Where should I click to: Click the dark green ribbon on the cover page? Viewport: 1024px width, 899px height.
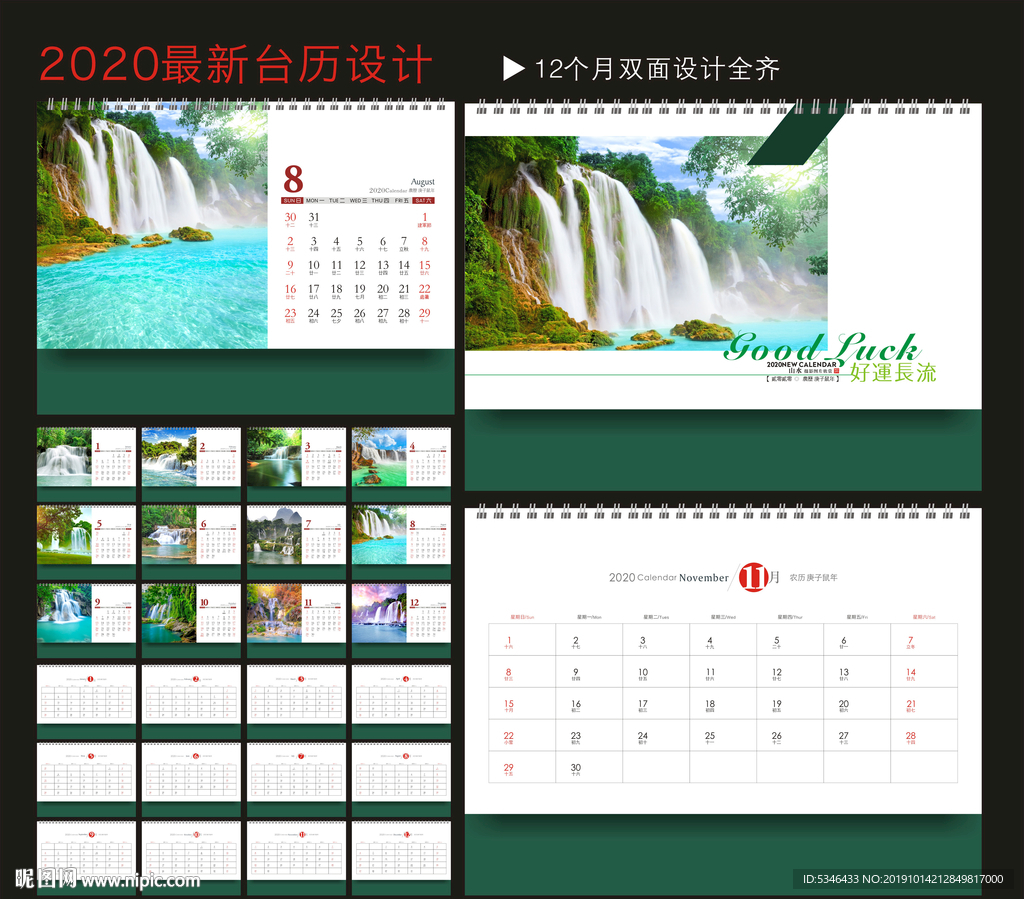(786, 135)
